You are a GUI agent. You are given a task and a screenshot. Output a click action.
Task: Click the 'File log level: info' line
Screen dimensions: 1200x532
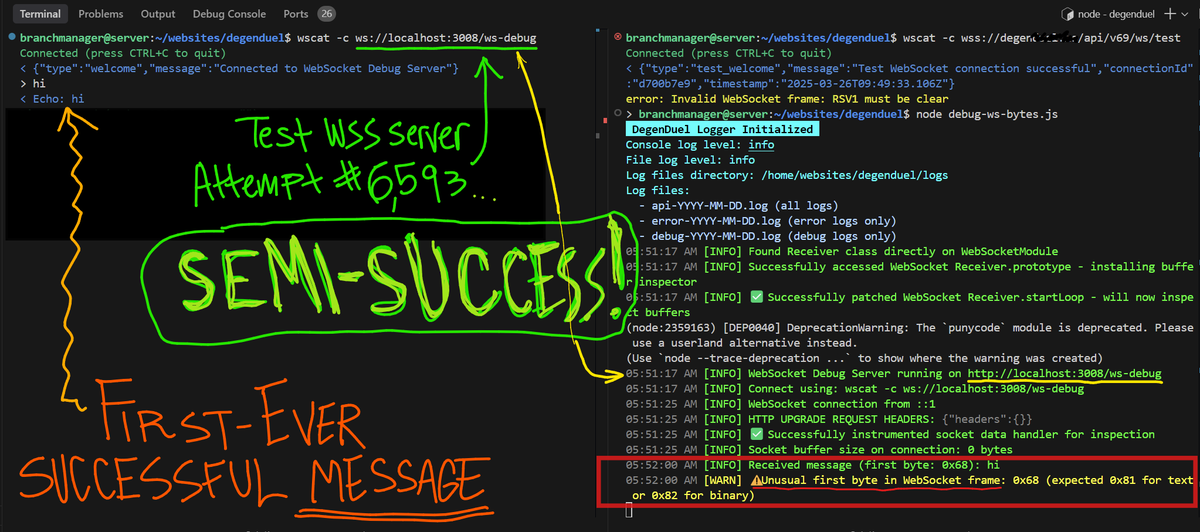click(690, 160)
